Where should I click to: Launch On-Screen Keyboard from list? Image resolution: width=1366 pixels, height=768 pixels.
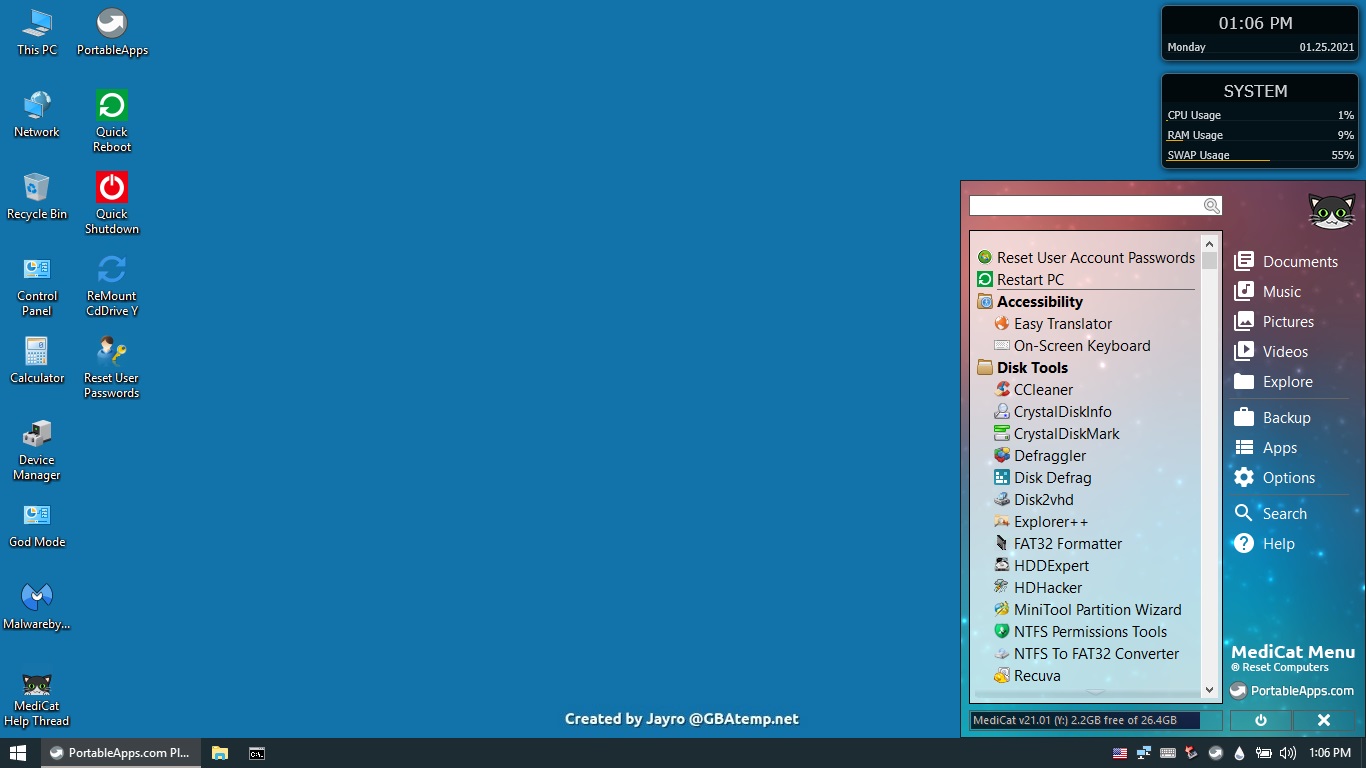click(1072, 345)
